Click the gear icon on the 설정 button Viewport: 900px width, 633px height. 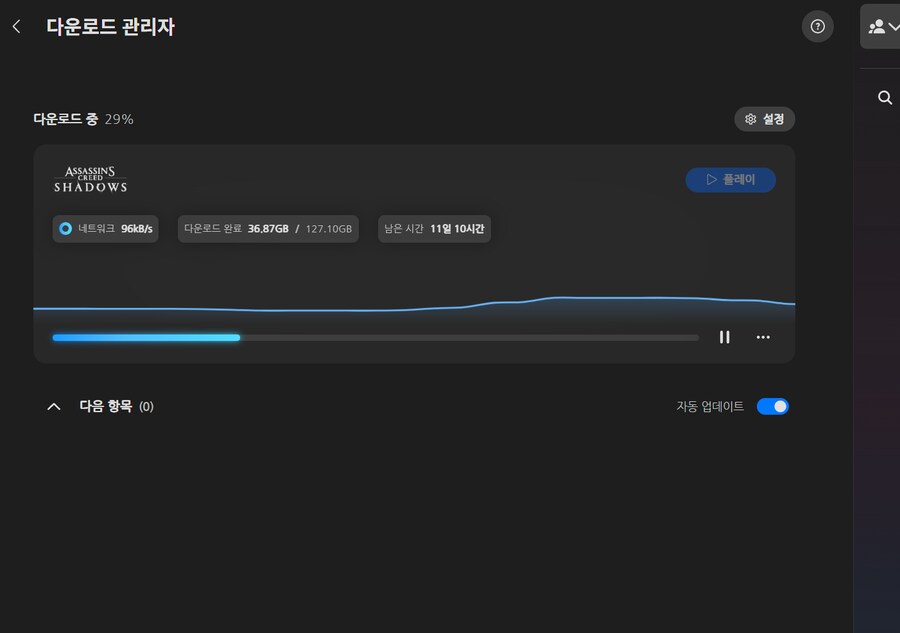(x=750, y=119)
